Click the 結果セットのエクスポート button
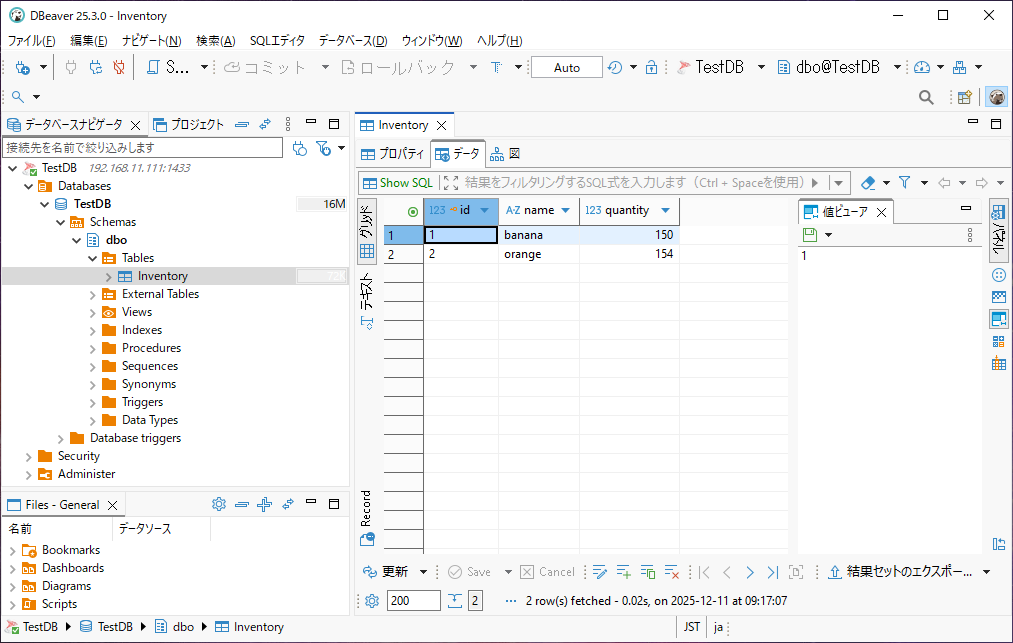Screen dimensions: 1013x643 pos(900,572)
